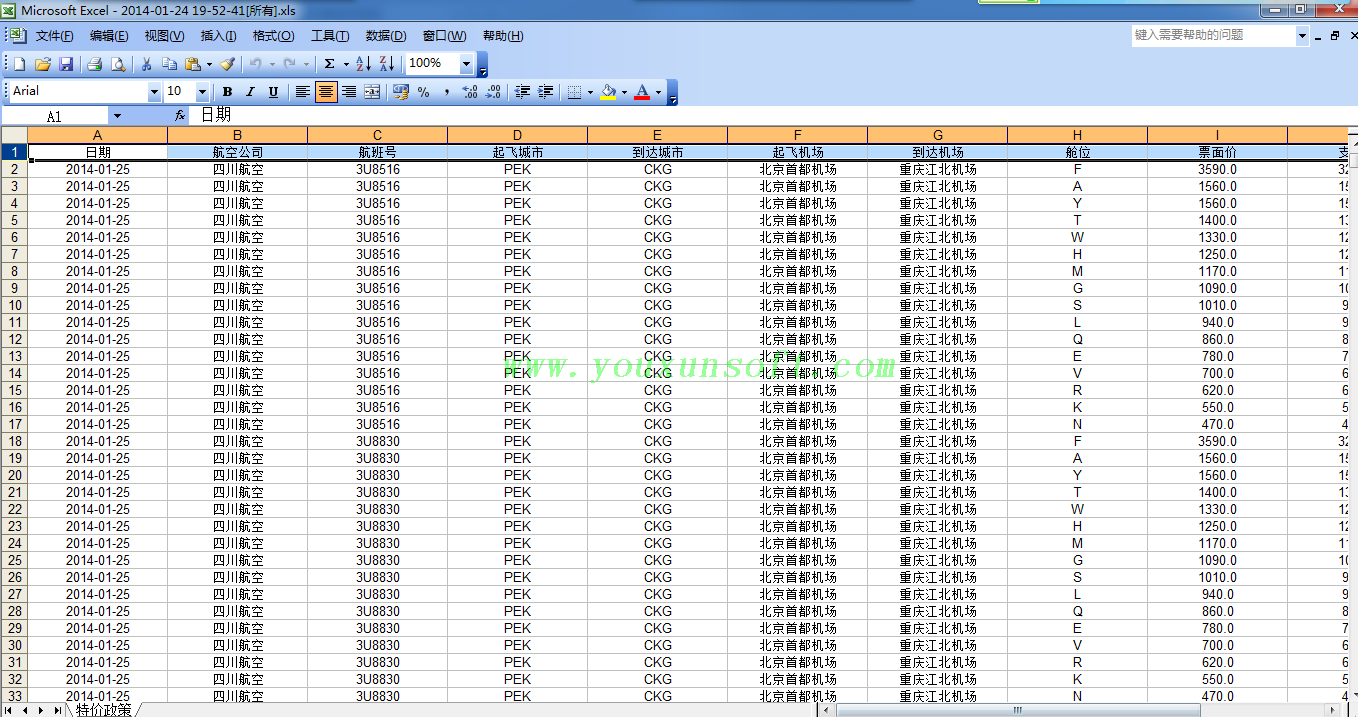Select the 票面价 header cell
1358x717 pixels.
(x=1217, y=152)
